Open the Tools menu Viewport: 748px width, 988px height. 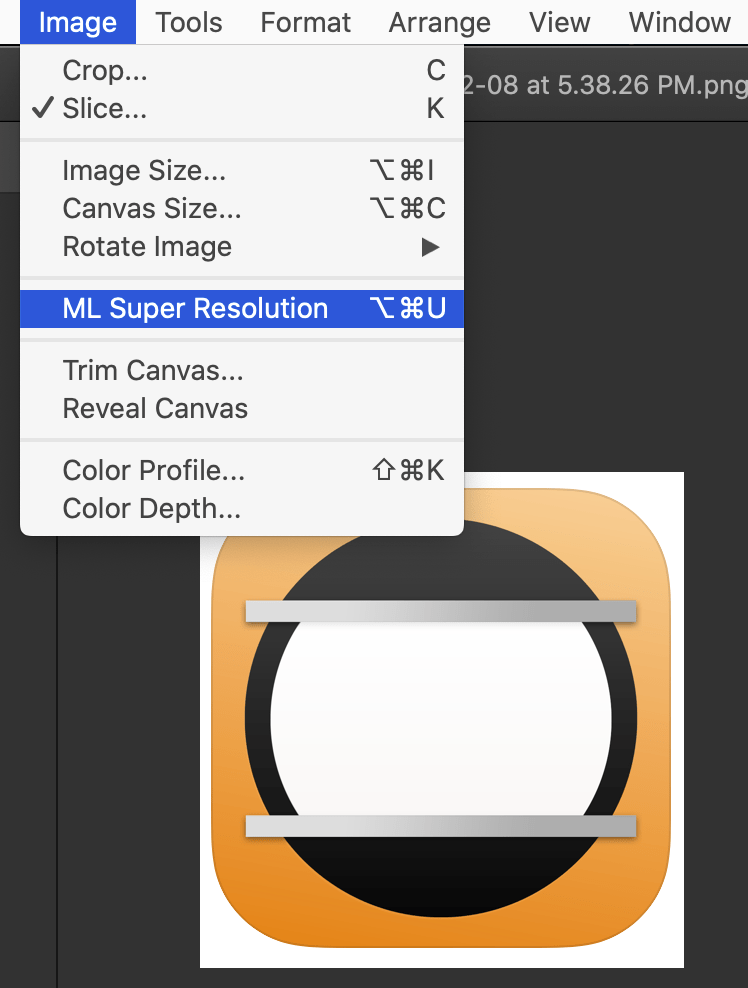click(x=189, y=23)
